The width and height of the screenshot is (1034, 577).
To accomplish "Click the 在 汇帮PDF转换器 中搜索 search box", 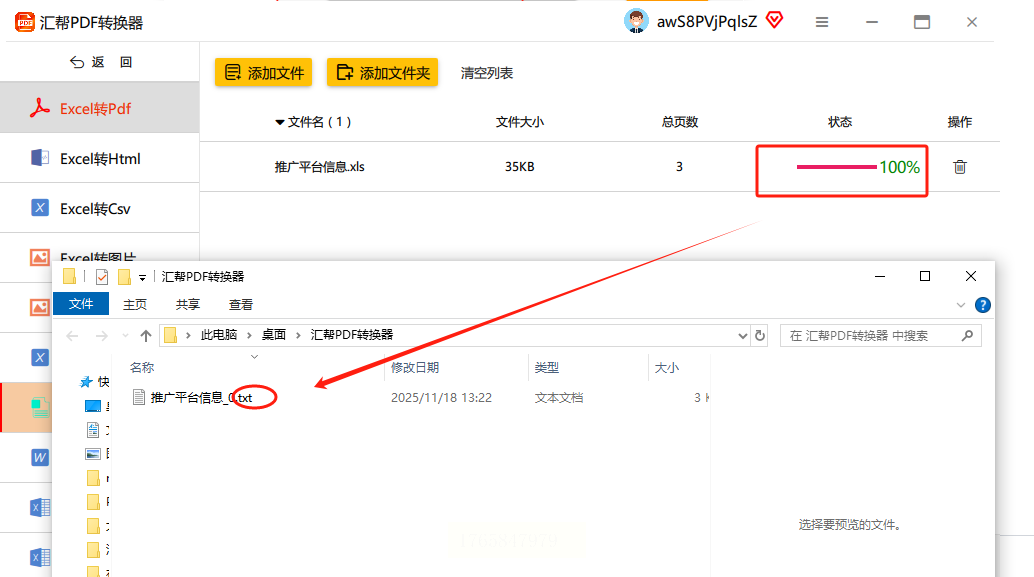I will 881,336.
